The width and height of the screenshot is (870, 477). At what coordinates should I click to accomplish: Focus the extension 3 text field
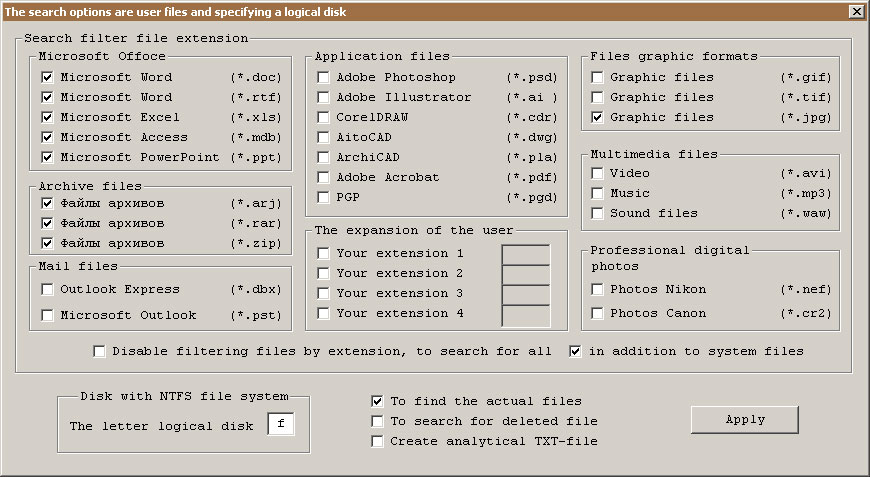[x=526, y=295]
